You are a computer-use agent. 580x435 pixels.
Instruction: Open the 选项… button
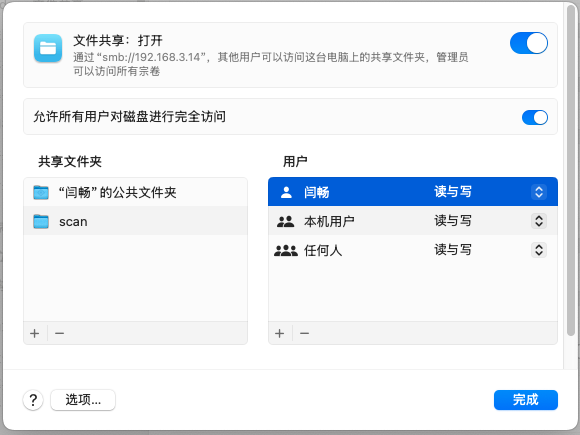click(x=83, y=400)
